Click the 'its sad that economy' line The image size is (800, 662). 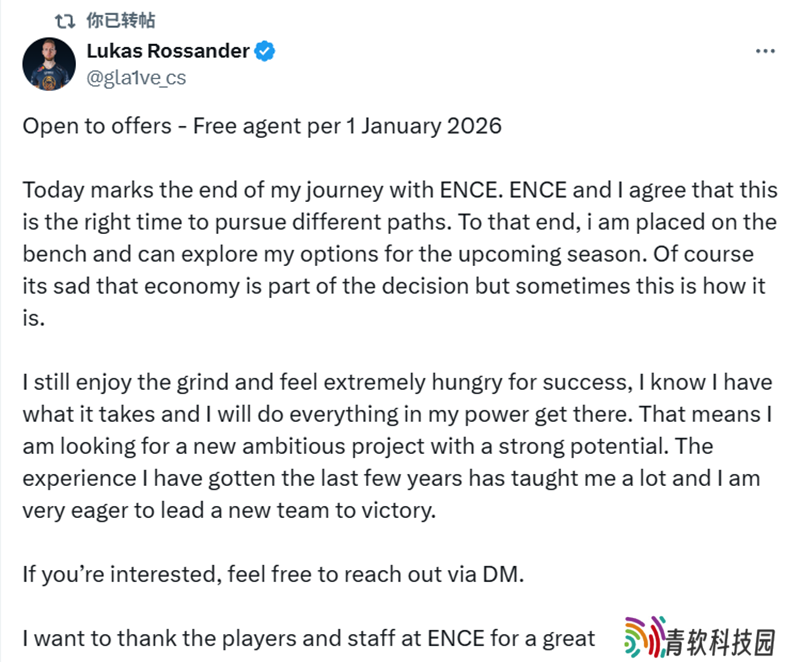[x=394, y=286]
